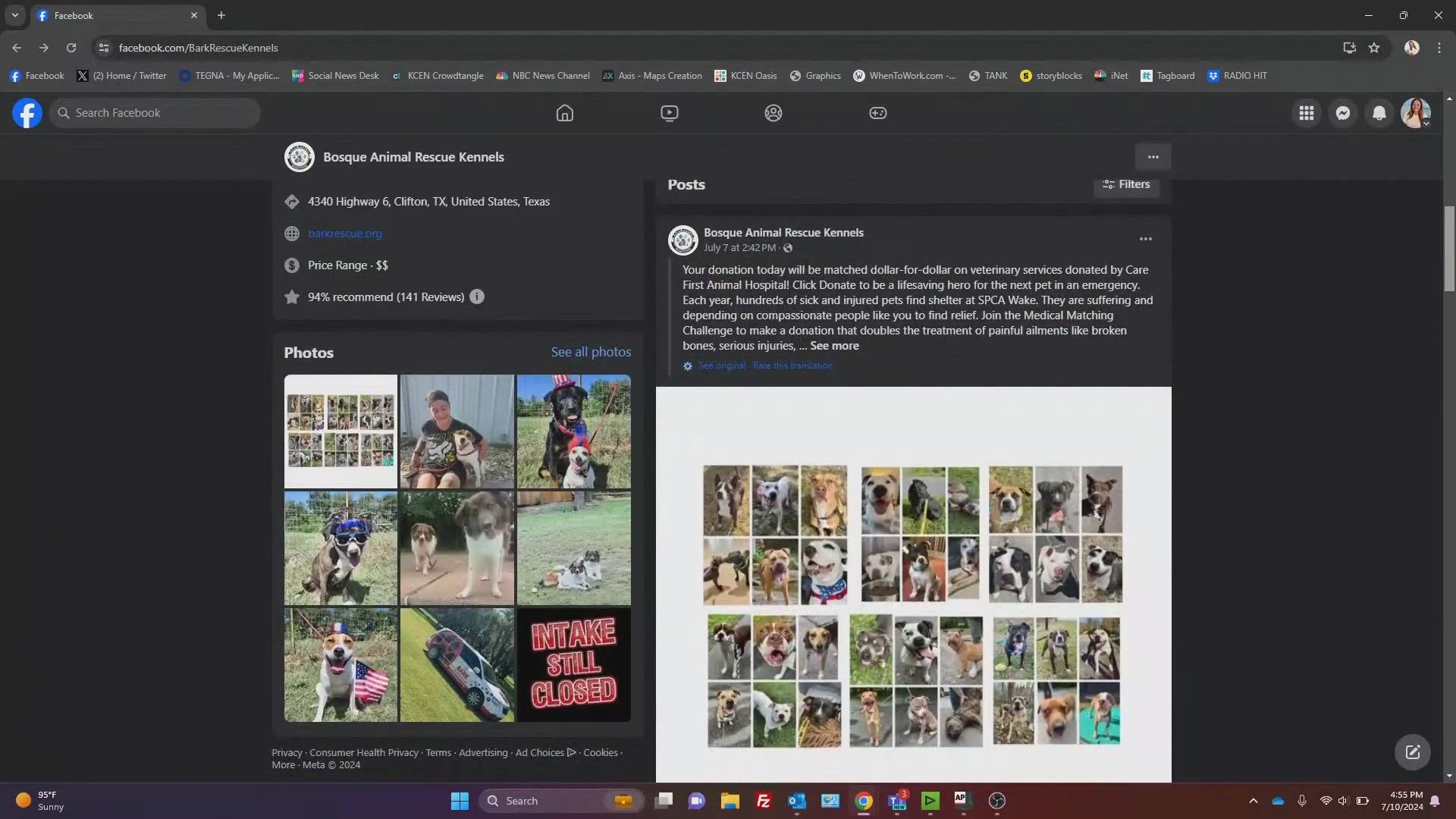Click the Facebook home icon

tap(564, 112)
